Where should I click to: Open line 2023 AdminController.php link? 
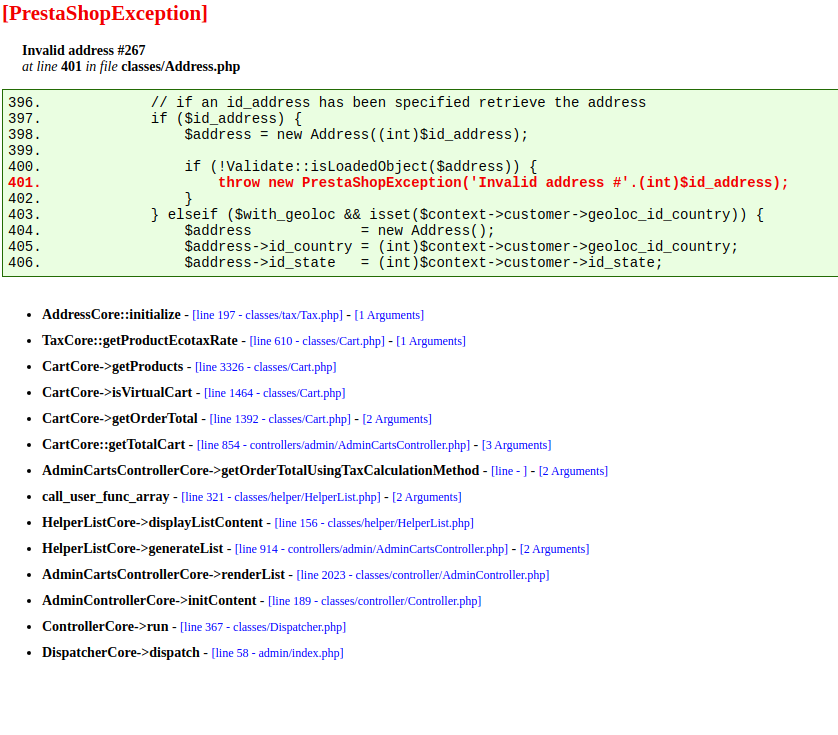pos(423,575)
